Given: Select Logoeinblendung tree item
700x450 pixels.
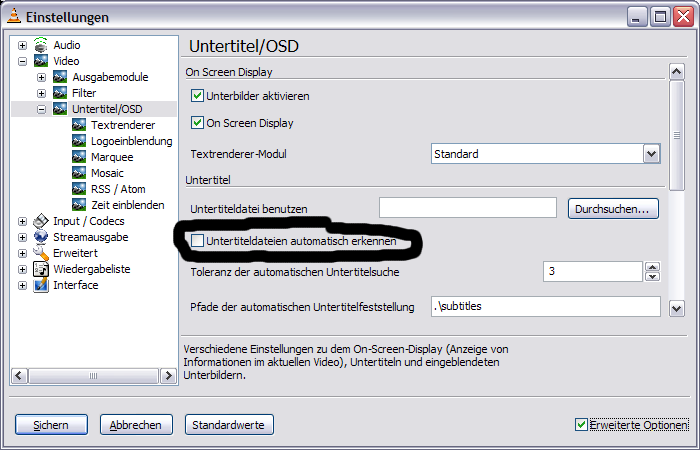Looking at the screenshot, I should [132, 141].
